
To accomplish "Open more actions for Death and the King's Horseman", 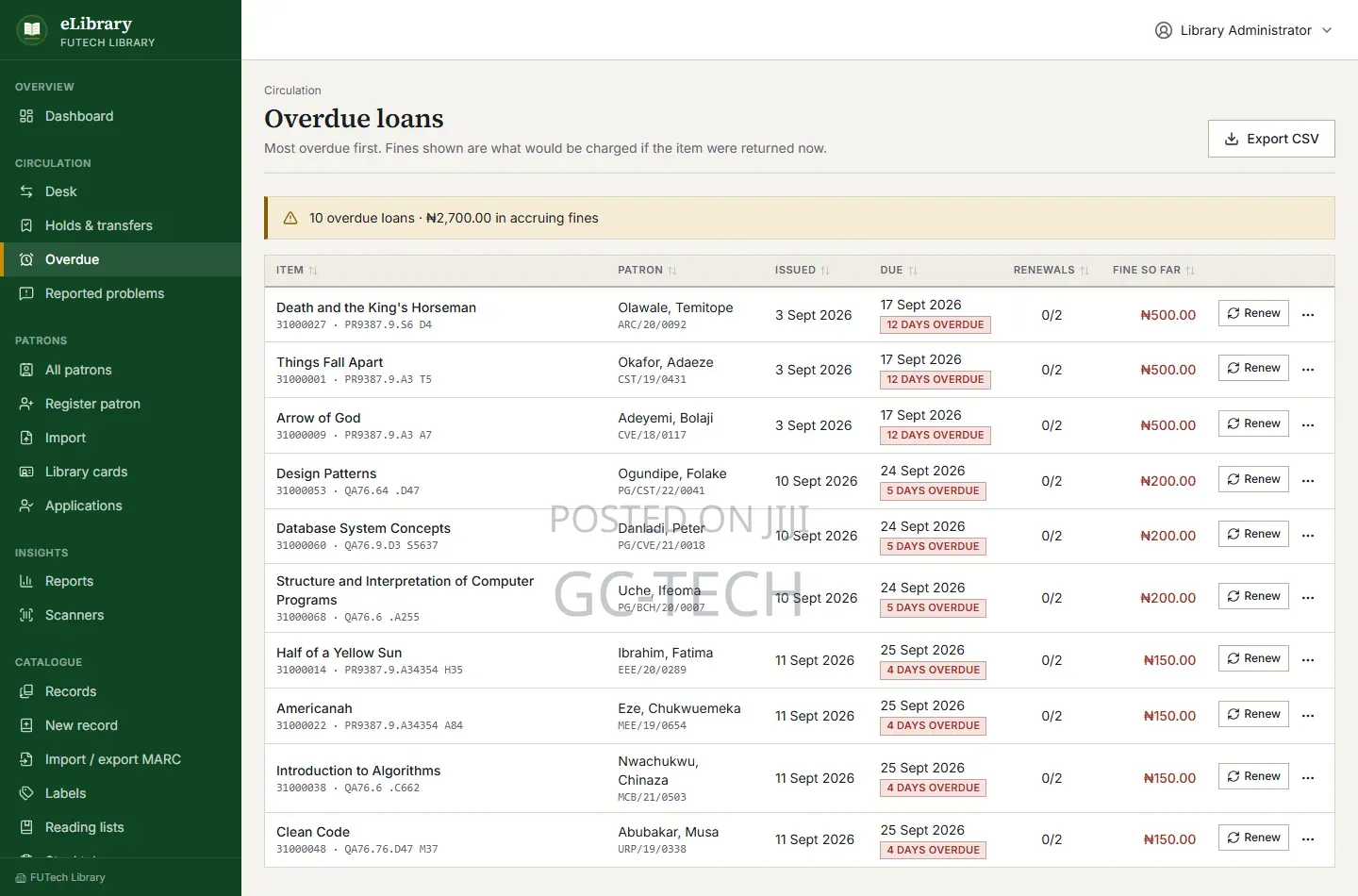I will click(x=1308, y=315).
